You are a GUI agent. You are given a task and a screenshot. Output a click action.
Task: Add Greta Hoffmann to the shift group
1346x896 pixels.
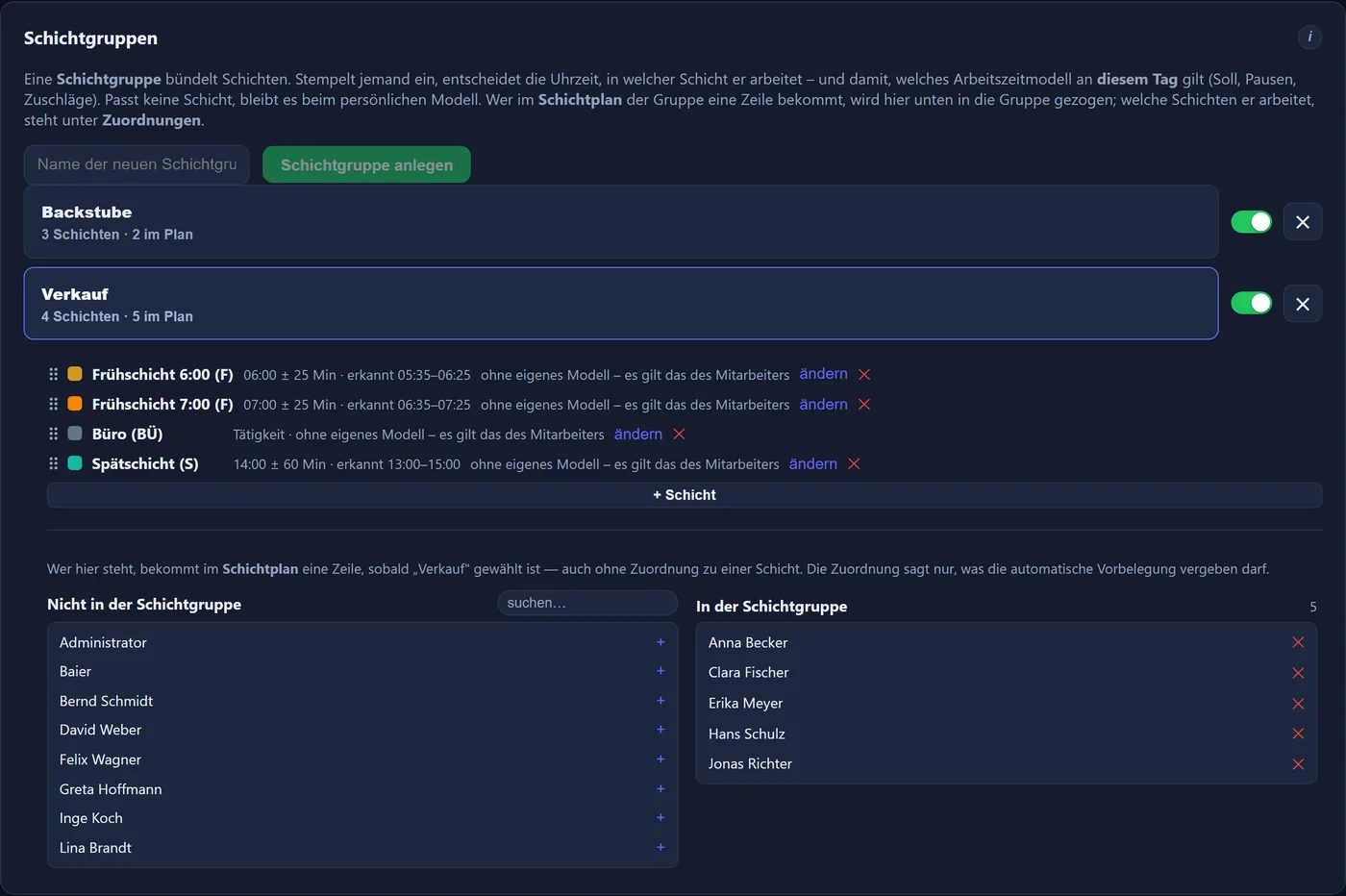661,789
